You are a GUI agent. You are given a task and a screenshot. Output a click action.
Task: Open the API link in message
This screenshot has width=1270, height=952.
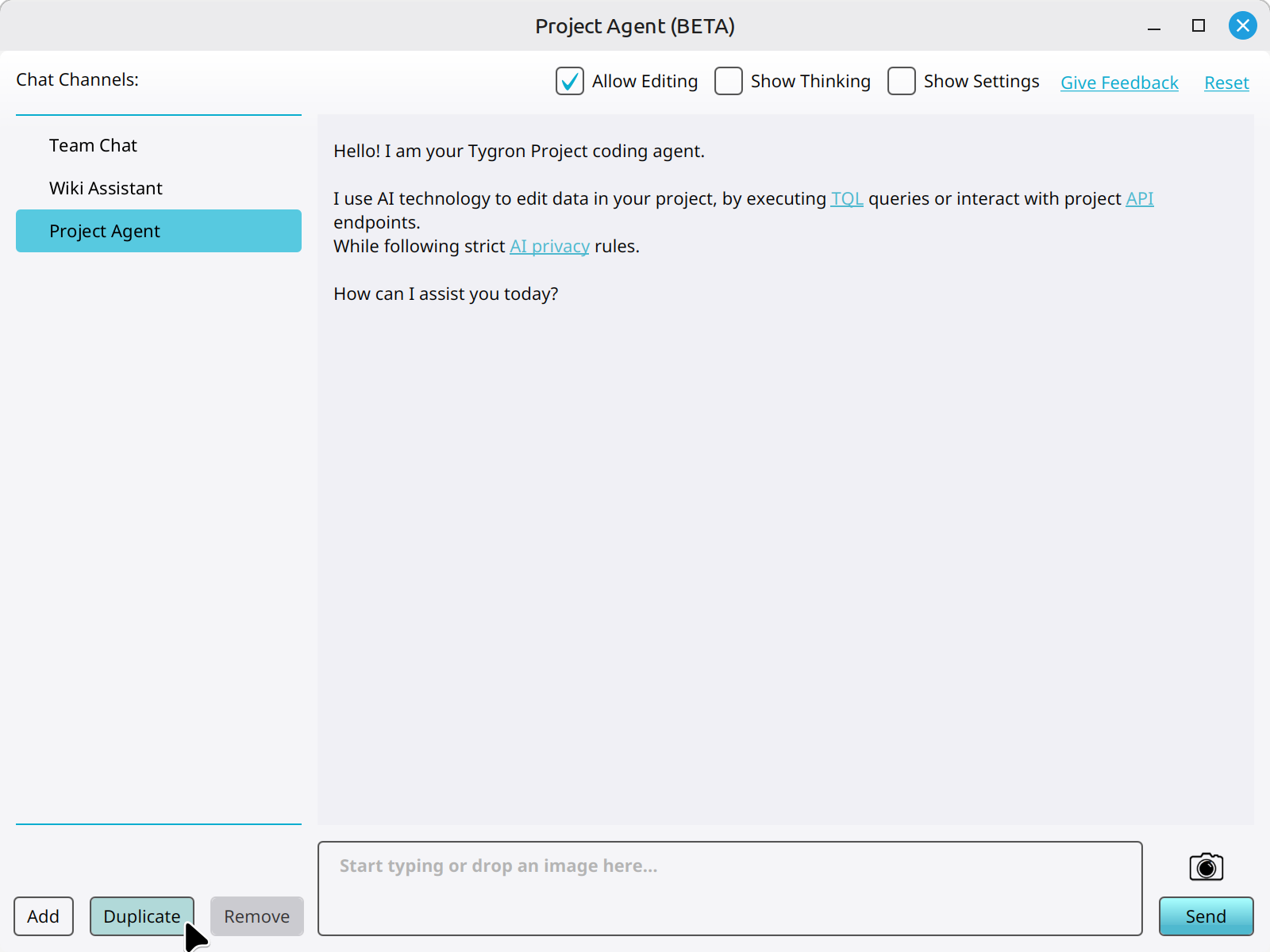pyautogui.click(x=1140, y=198)
